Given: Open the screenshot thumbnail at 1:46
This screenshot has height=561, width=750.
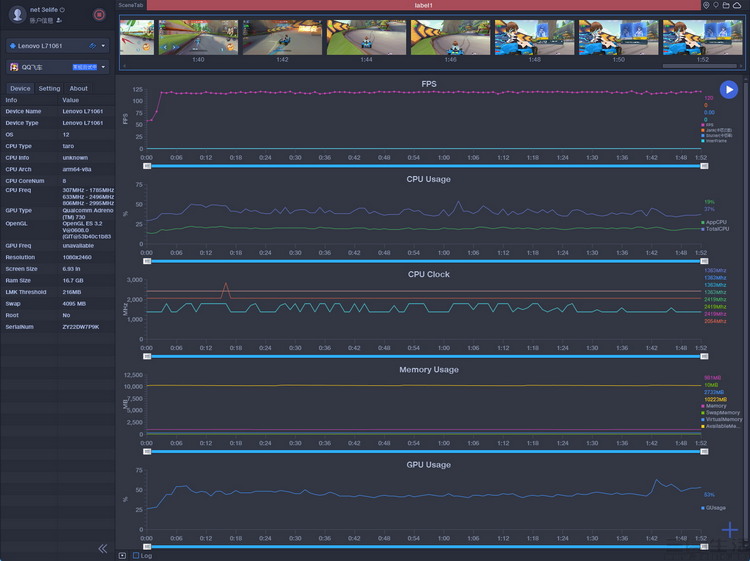Looking at the screenshot, I should [x=451, y=37].
